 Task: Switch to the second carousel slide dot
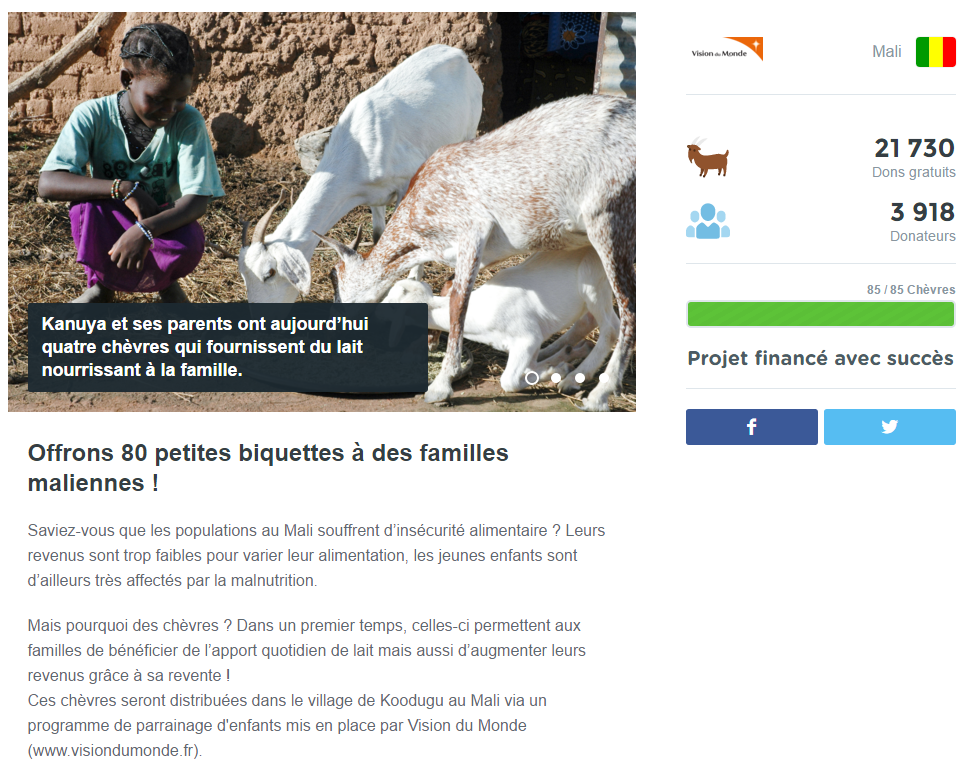[556, 377]
